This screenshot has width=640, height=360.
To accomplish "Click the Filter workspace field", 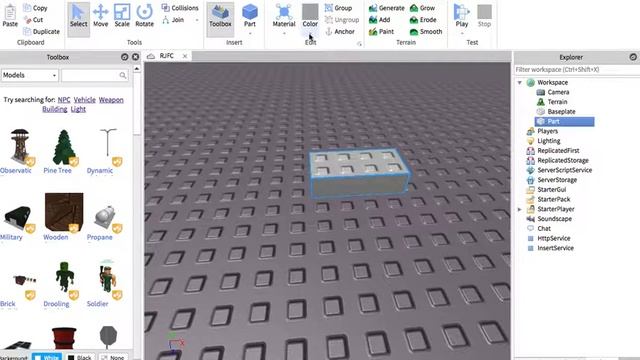I will pos(576,70).
